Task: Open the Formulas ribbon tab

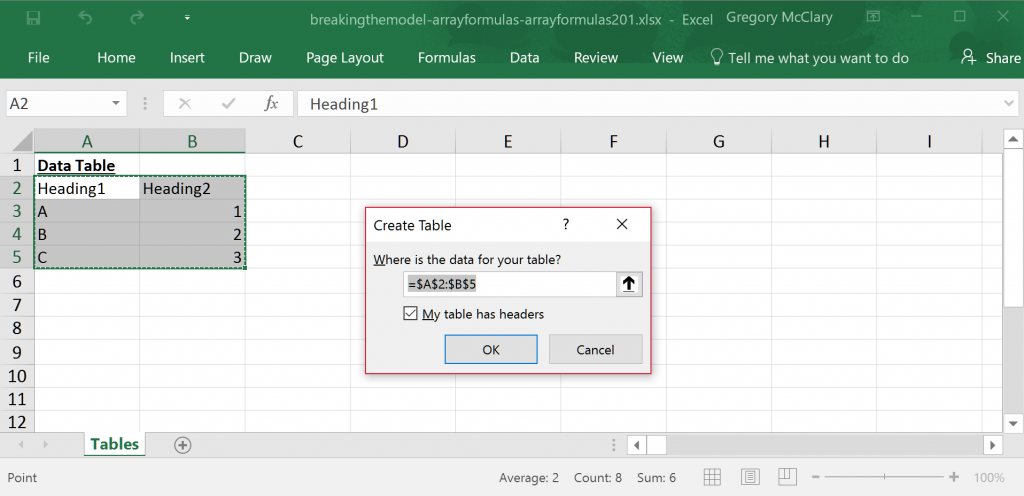Action: (x=446, y=58)
